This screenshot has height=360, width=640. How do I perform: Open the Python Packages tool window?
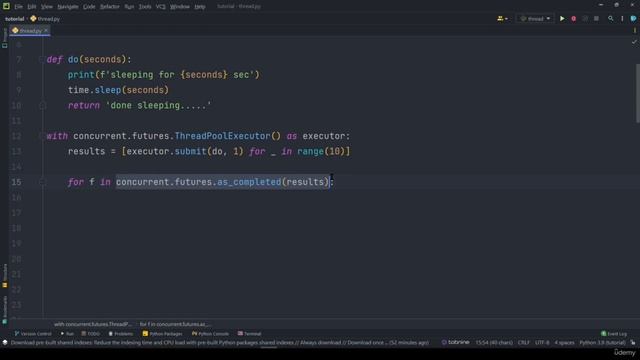point(162,334)
